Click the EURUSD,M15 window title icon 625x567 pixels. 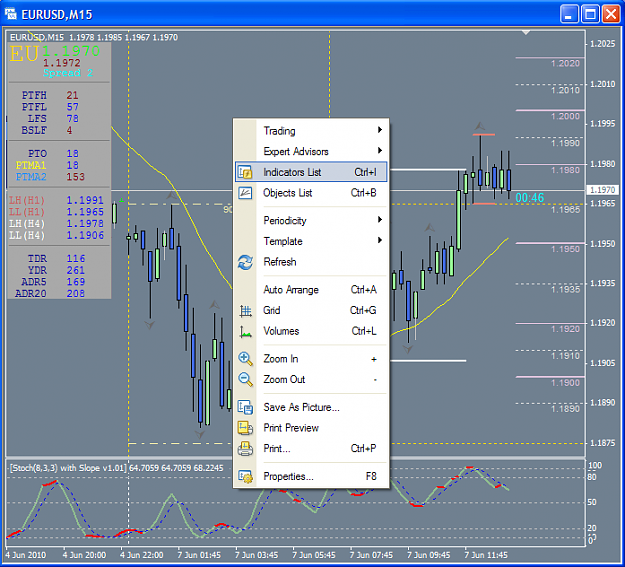[x=10, y=14]
